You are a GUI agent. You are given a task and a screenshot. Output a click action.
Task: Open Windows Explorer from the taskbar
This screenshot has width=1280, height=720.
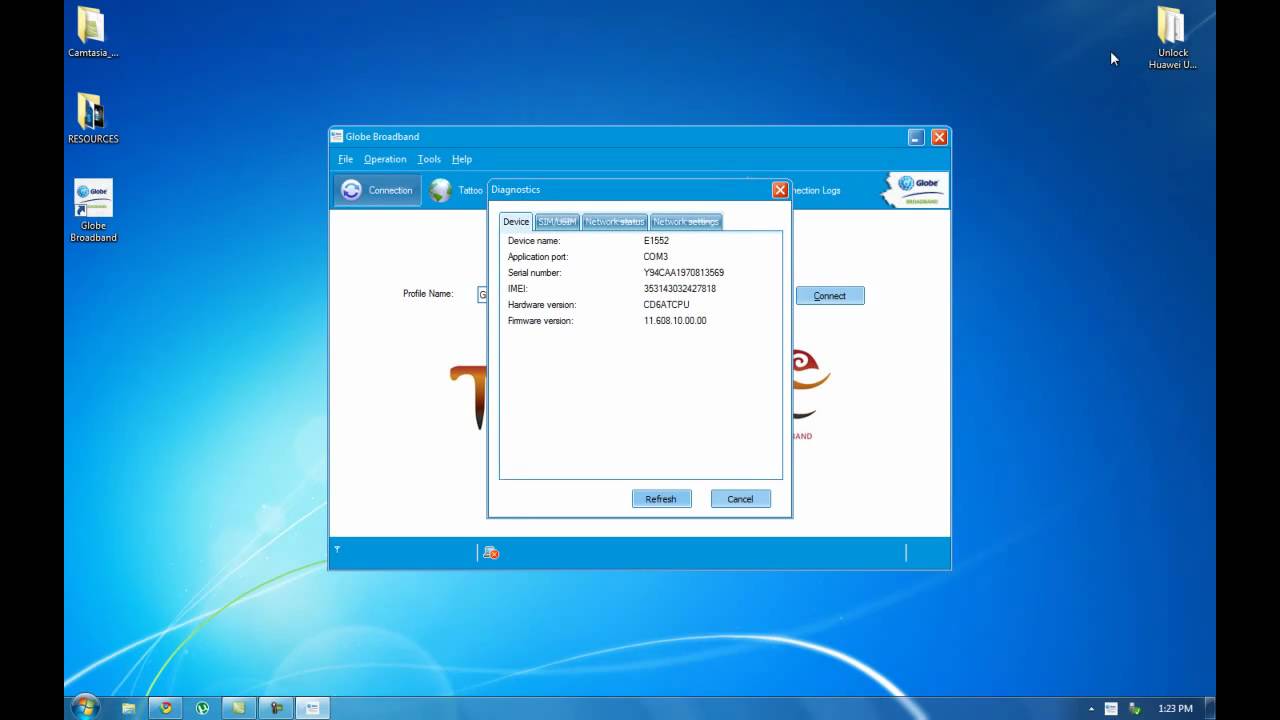pos(129,708)
